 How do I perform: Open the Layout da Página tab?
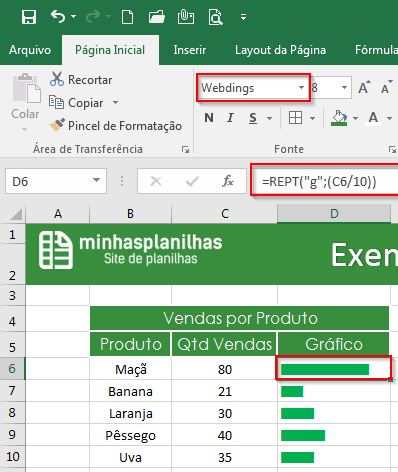pyautogui.click(x=280, y=50)
